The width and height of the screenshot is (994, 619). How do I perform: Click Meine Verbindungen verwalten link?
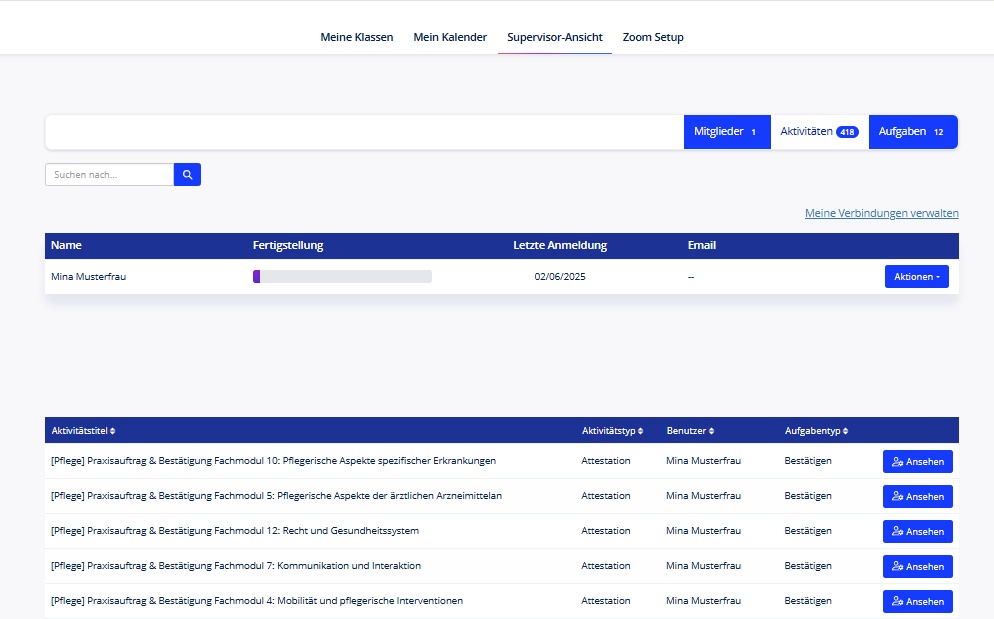tap(881, 213)
